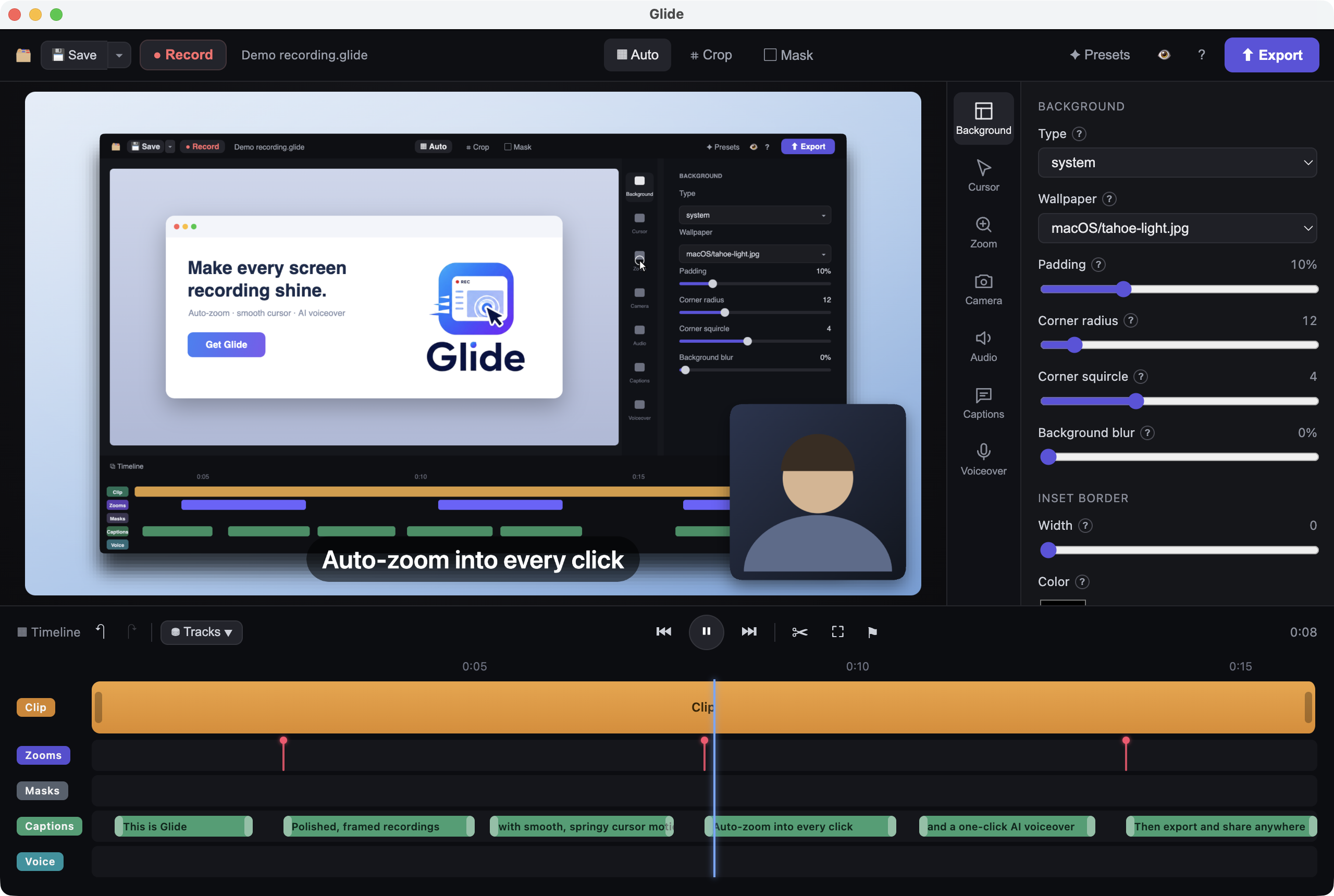This screenshot has width=1334, height=896.
Task: Adjust the Corner radius slider
Action: click(1179, 345)
